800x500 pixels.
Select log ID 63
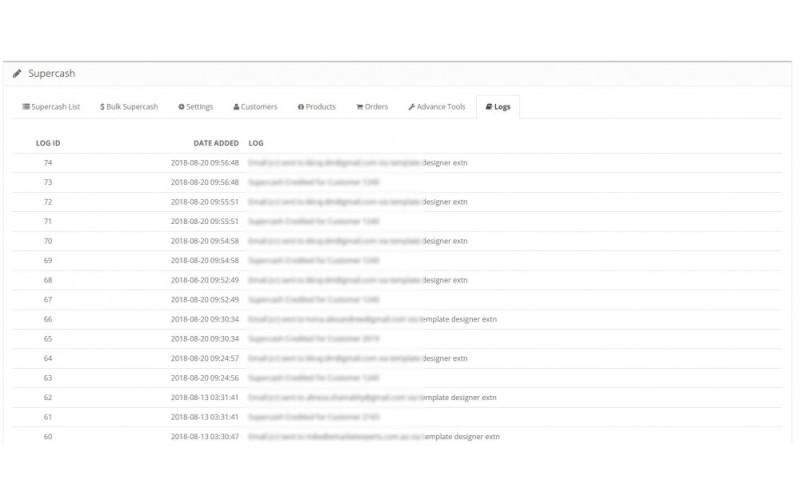[x=48, y=378]
